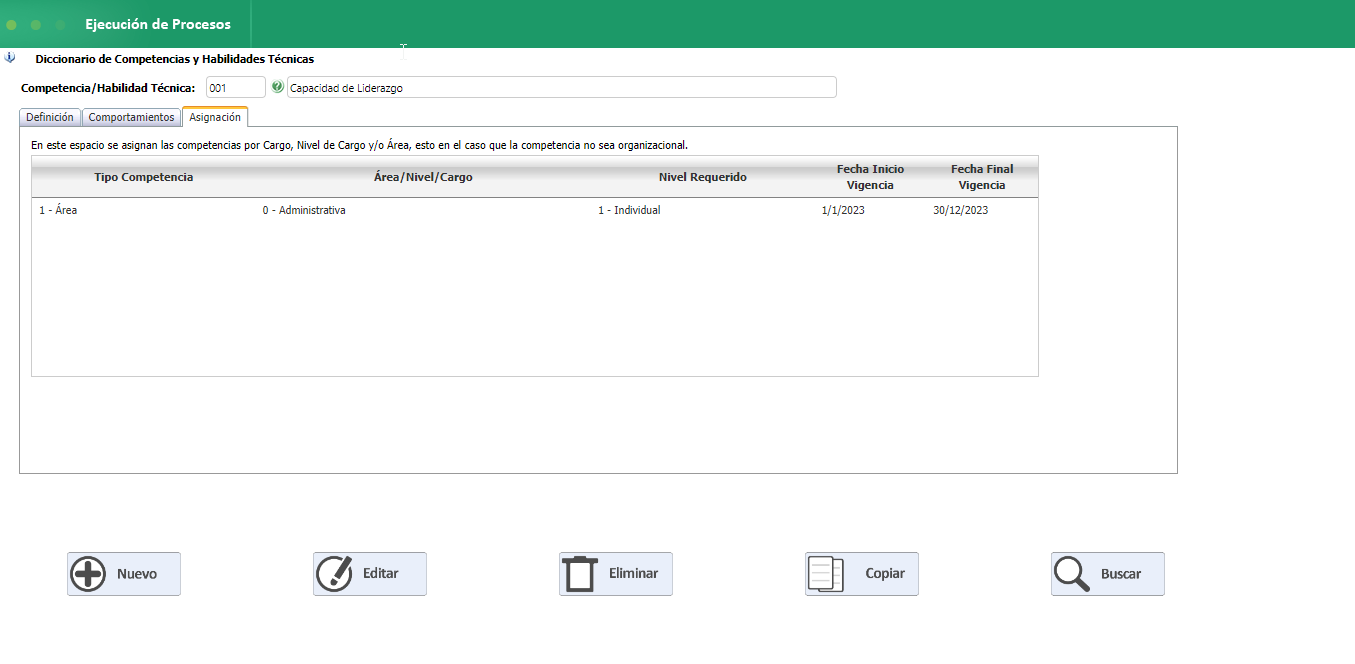
Task: Switch to the Definición tab
Action: [x=50, y=117]
